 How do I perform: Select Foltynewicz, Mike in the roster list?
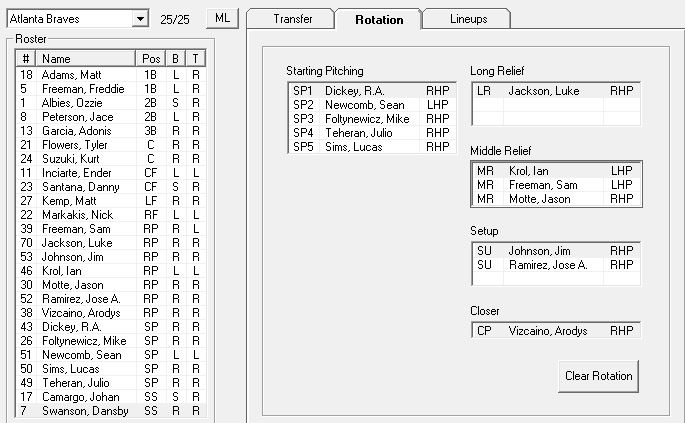pyautogui.click(x=111, y=340)
